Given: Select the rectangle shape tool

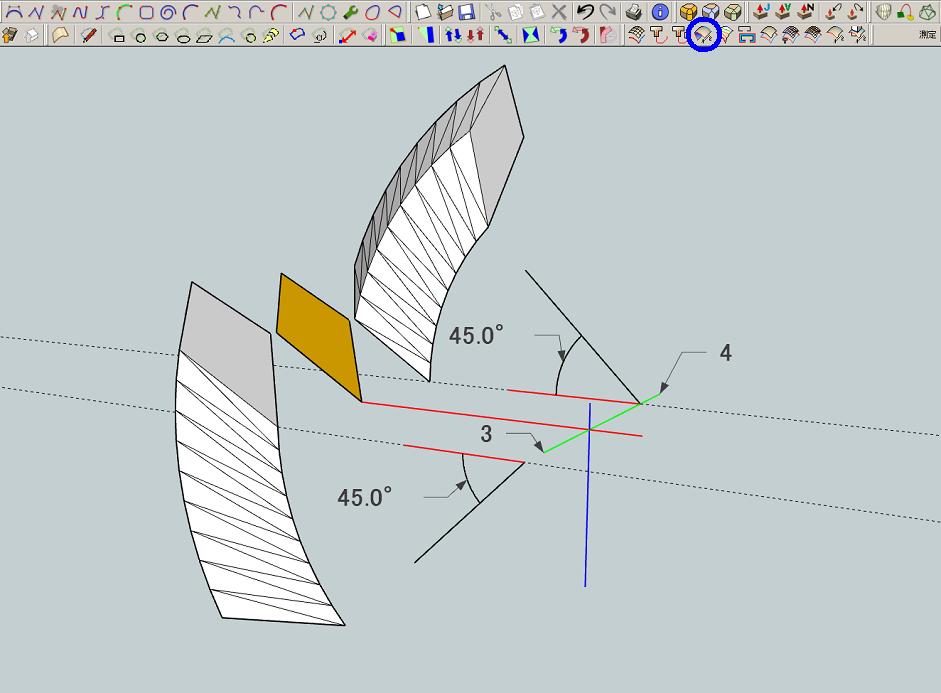Looking at the screenshot, I should click(x=119, y=37).
